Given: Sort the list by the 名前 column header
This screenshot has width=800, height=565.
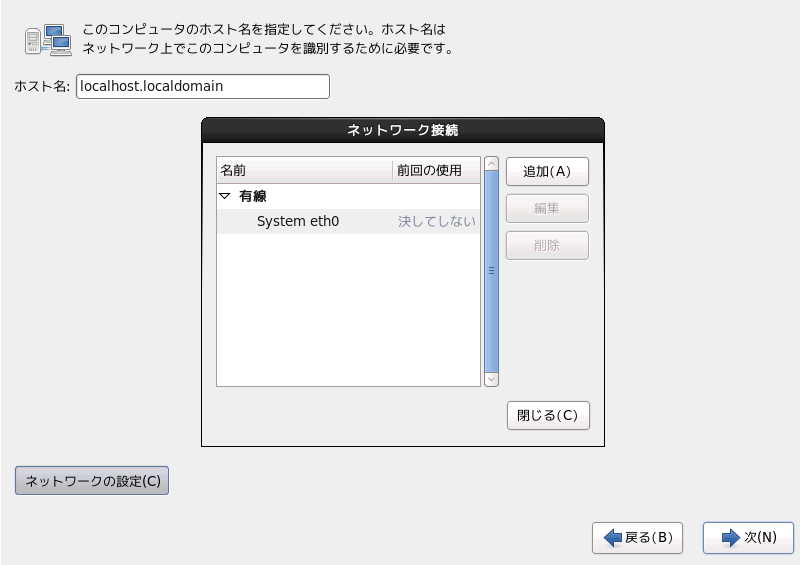Looking at the screenshot, I should pyautogui.click(x=304, y=171).
